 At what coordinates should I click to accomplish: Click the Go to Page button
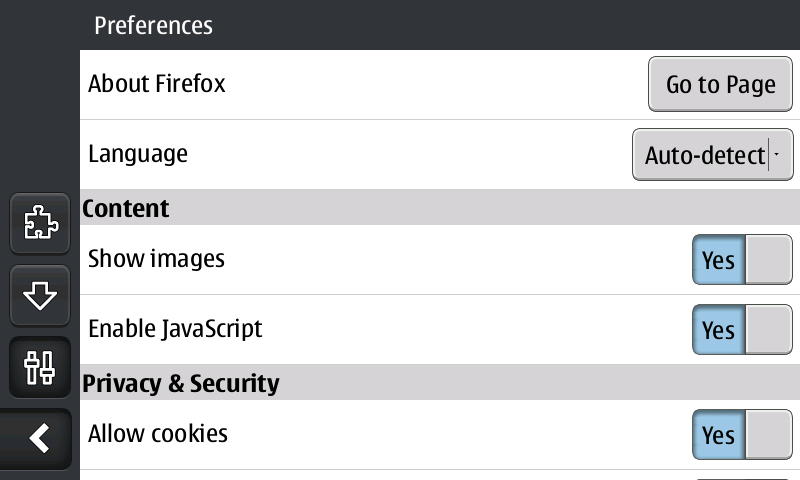coord(720,84)
